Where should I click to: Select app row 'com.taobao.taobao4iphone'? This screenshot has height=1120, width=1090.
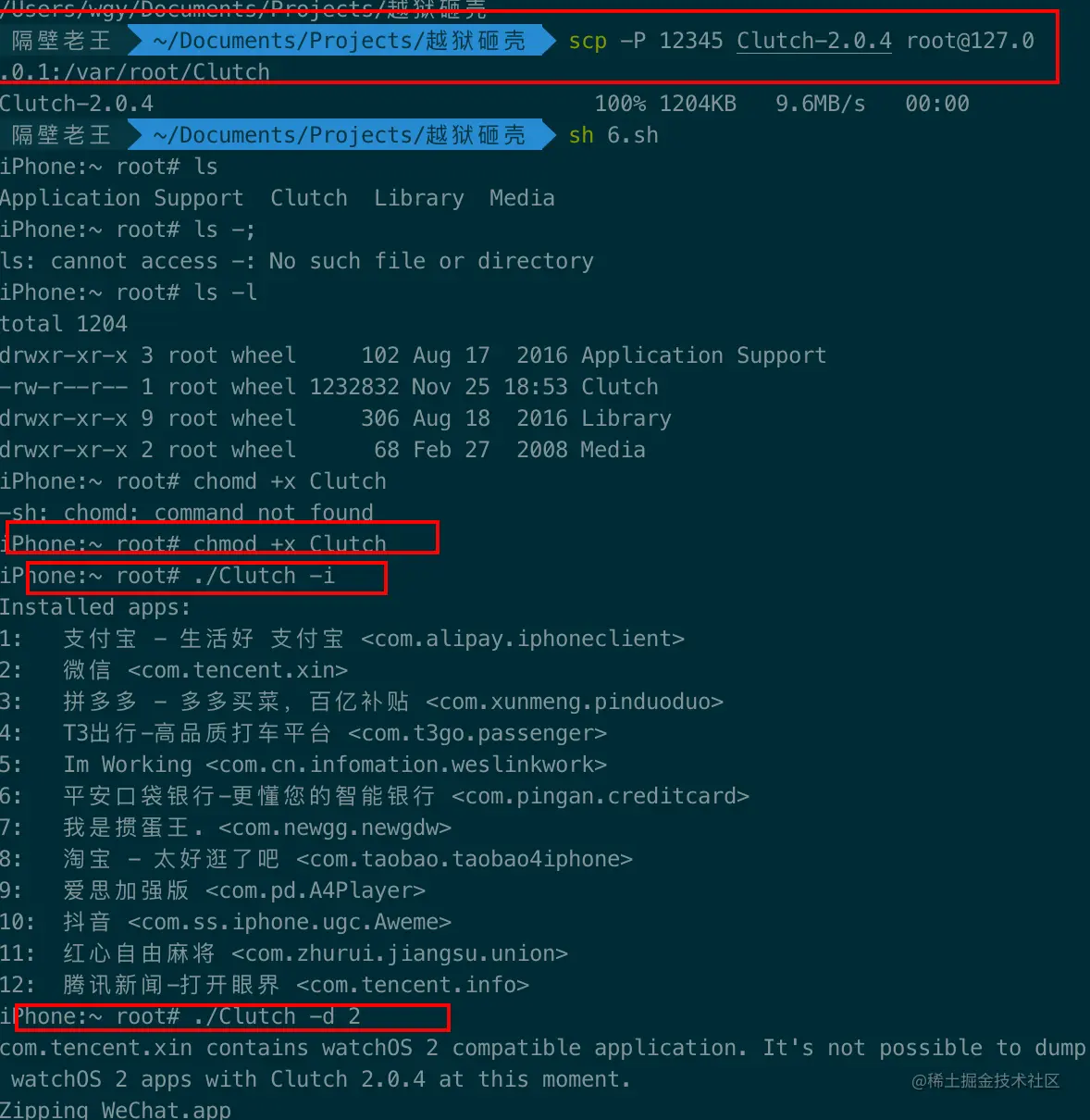click(x=316, y=859)
